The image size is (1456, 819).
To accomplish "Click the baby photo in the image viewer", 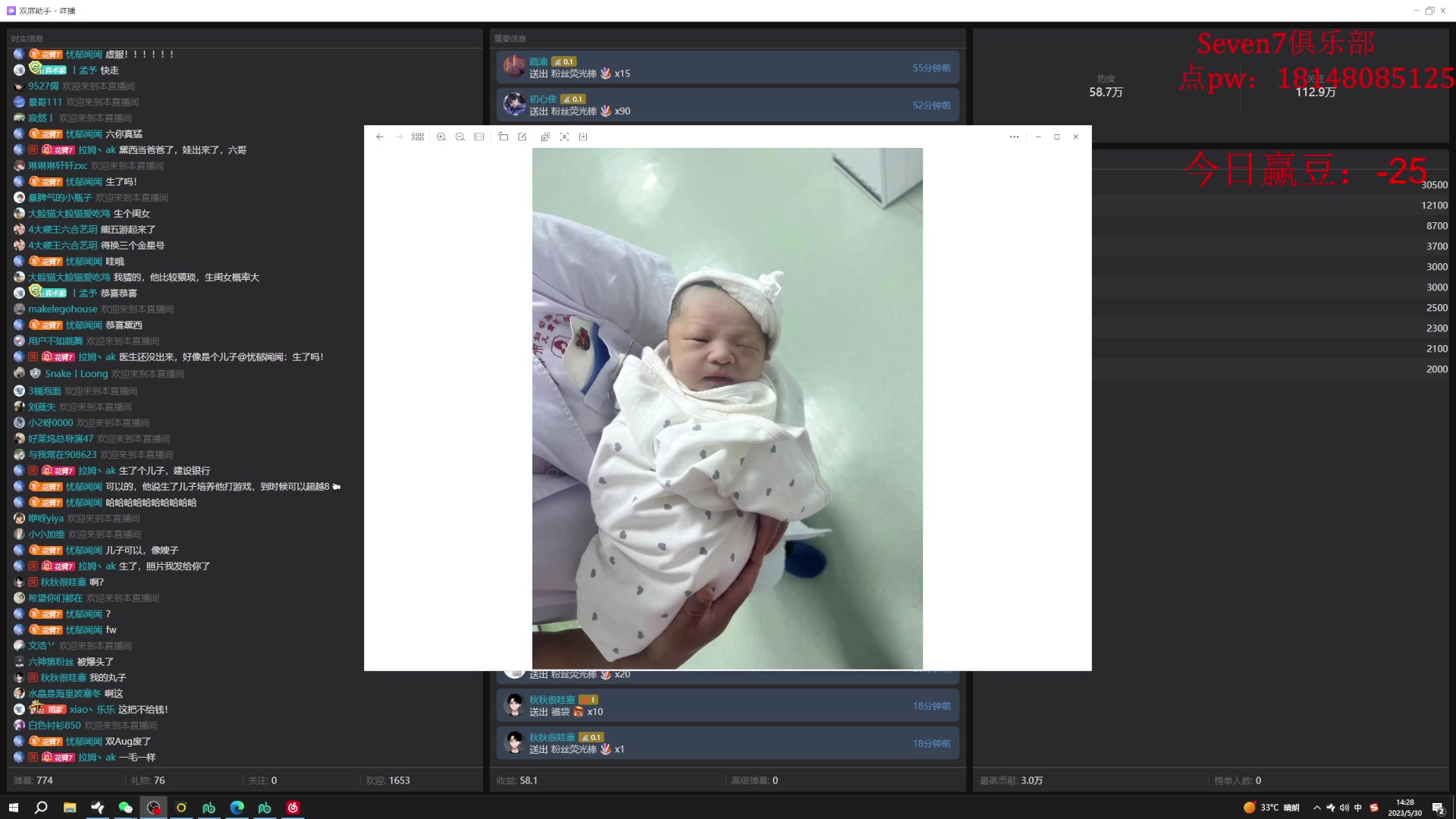I will pyautogui.click(x=727, y=409).
